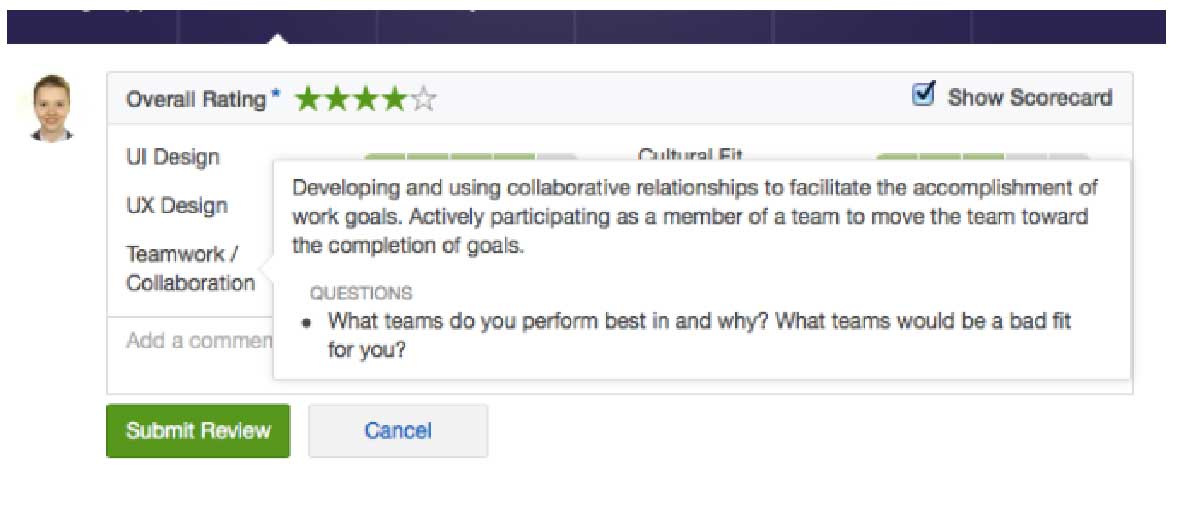The height and width of the screenshot is (515, 1188).
Task: Select the nav tab marked by white pointer
Action: [277, 27]
